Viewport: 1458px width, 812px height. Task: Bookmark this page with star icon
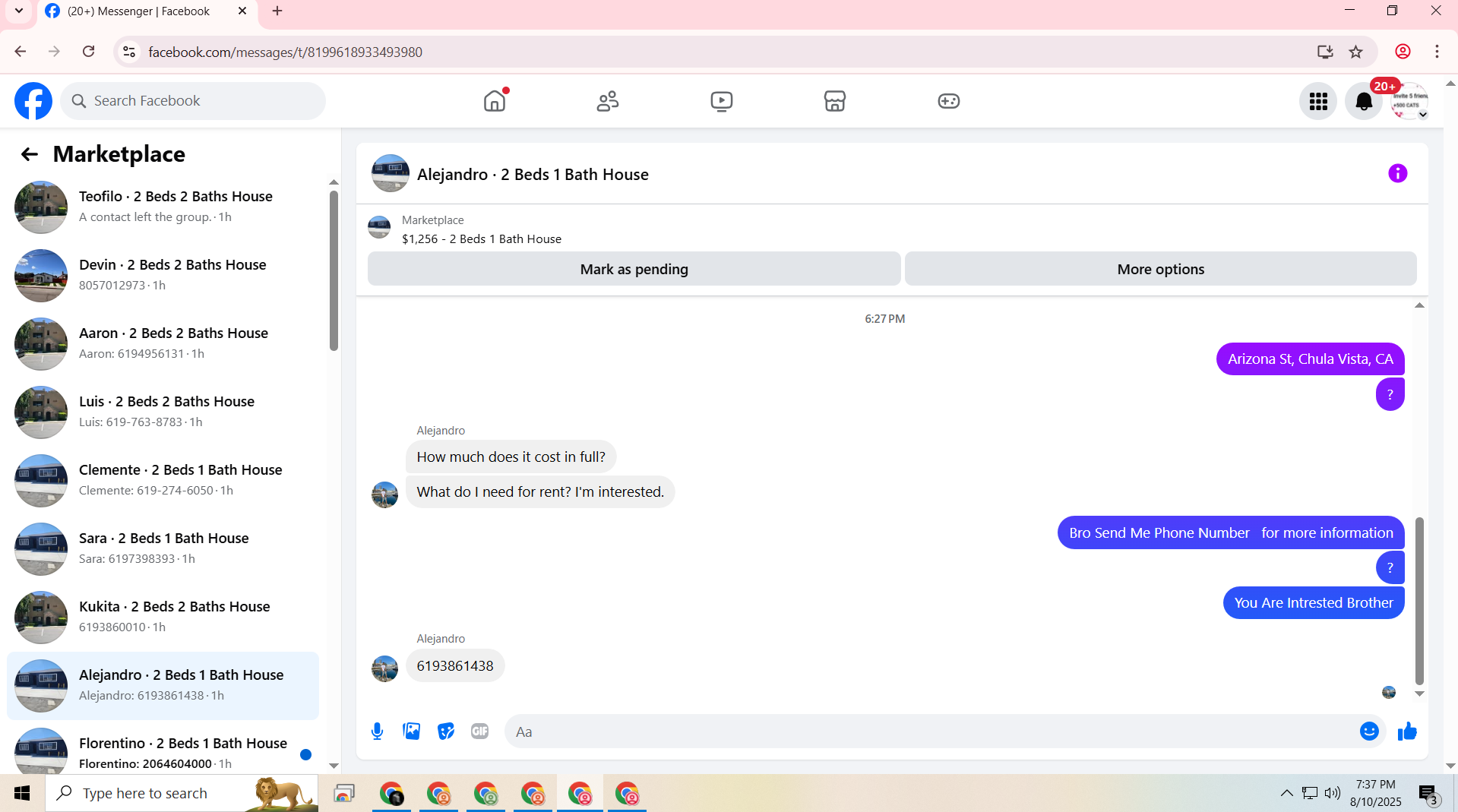1355,52
